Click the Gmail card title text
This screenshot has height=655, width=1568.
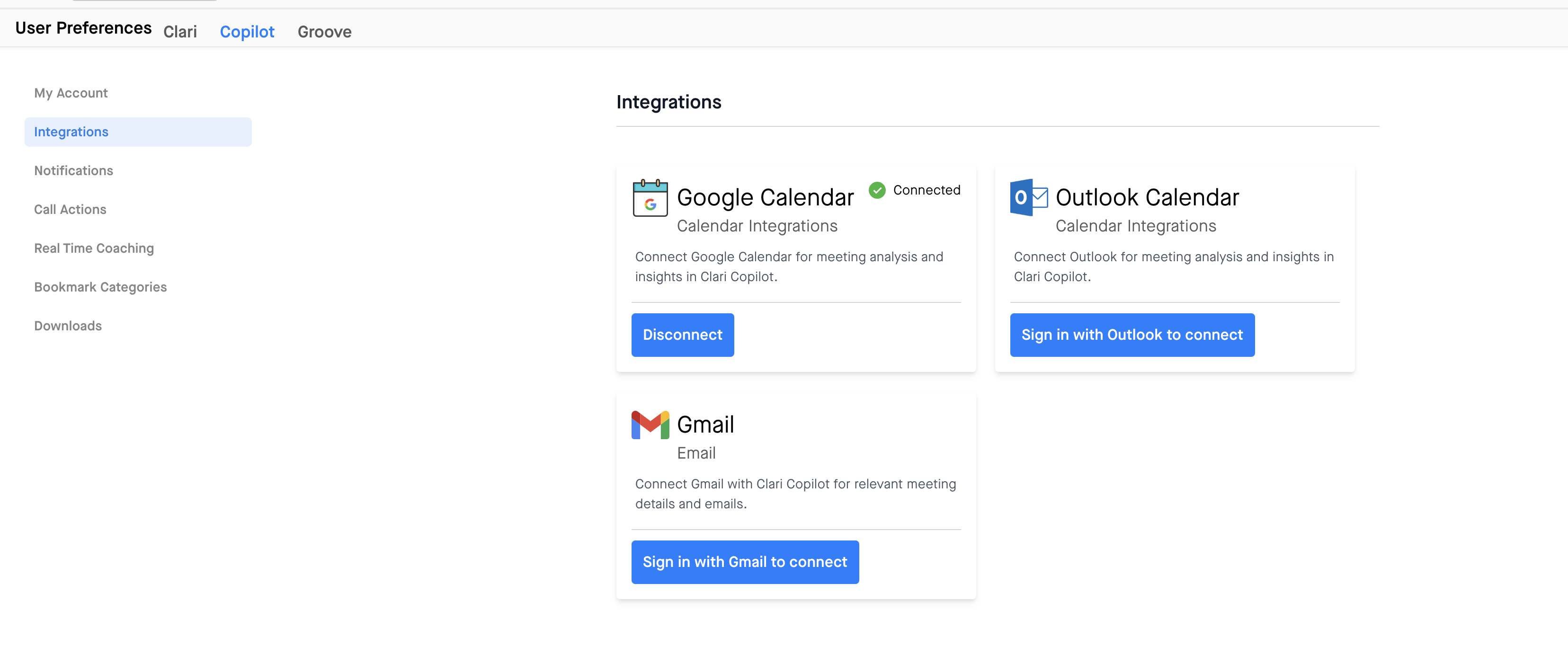[705, 425]
